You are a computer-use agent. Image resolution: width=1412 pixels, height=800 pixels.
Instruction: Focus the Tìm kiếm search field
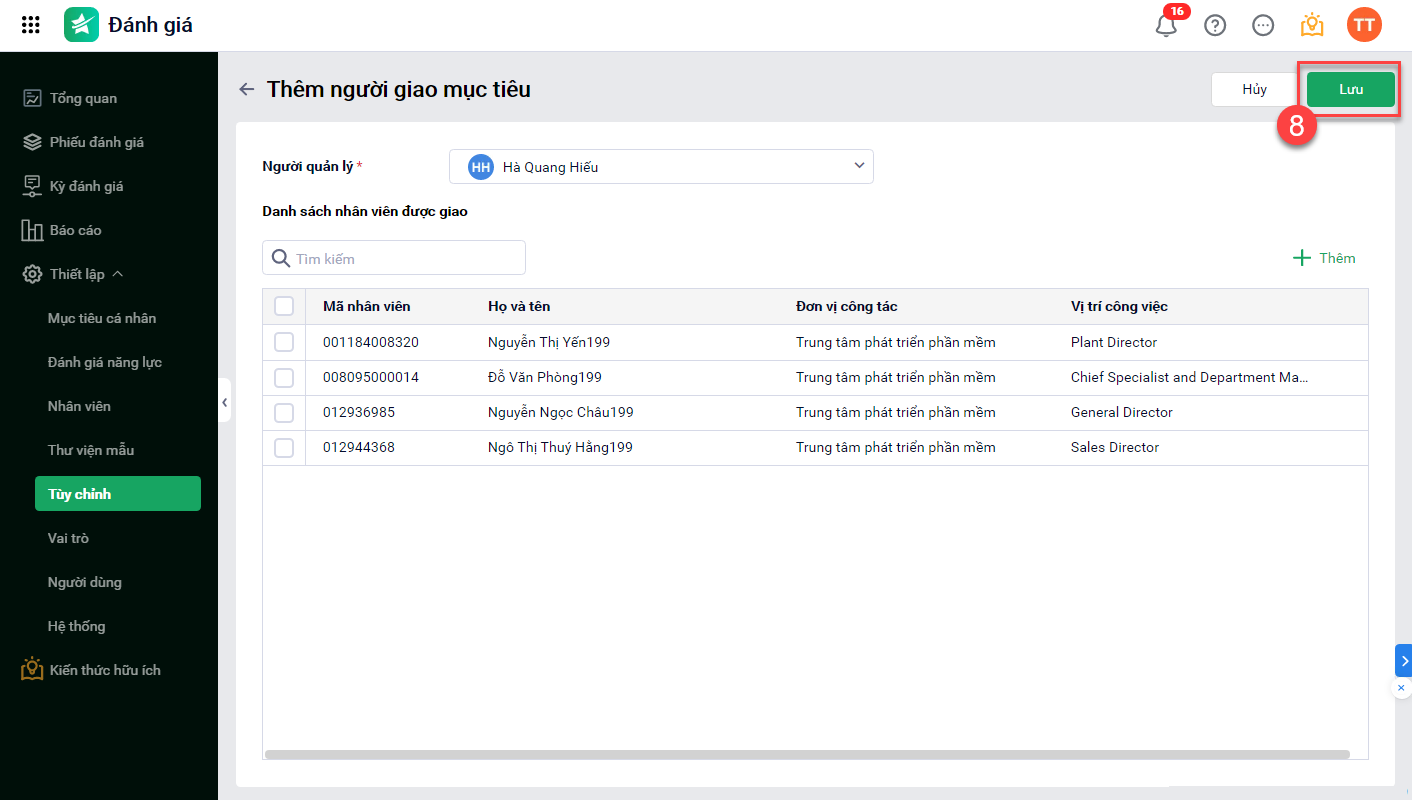(394, 258)
